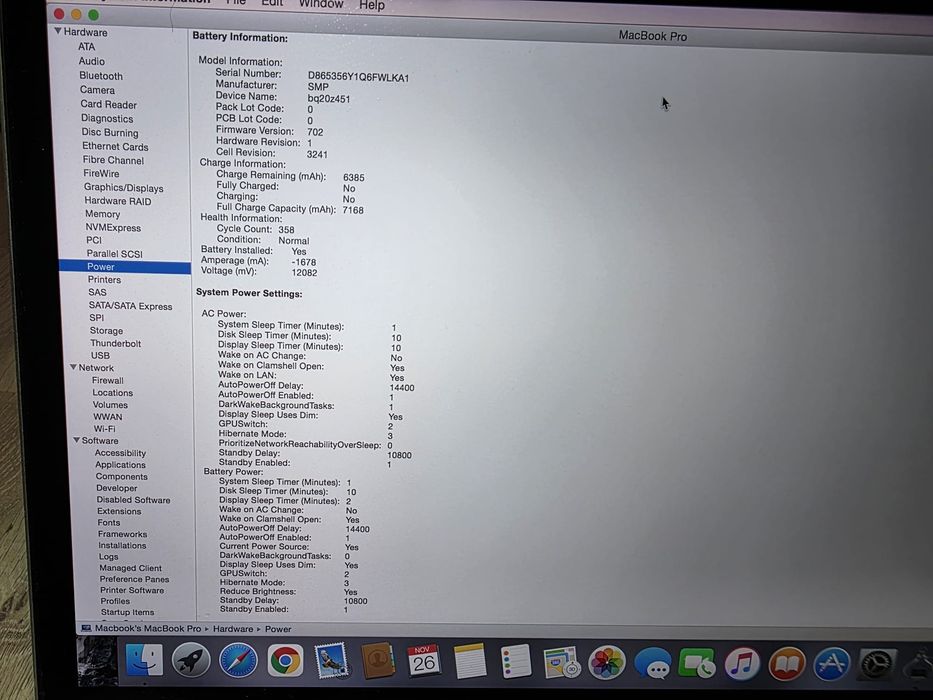Click Power in the path bar
933x700 pixels.
tap(278, 629)
